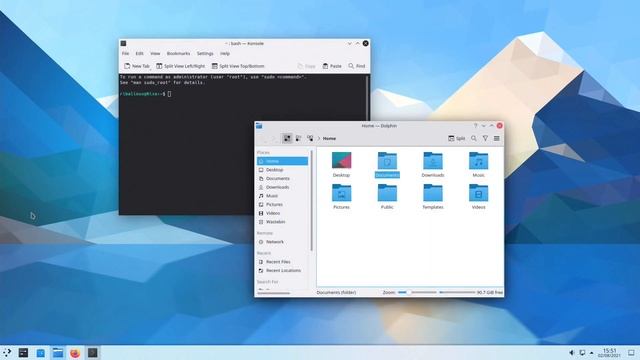Open the Konsole Settings menu
This screenshot has height=360, width=640.
tap(205, 53)
